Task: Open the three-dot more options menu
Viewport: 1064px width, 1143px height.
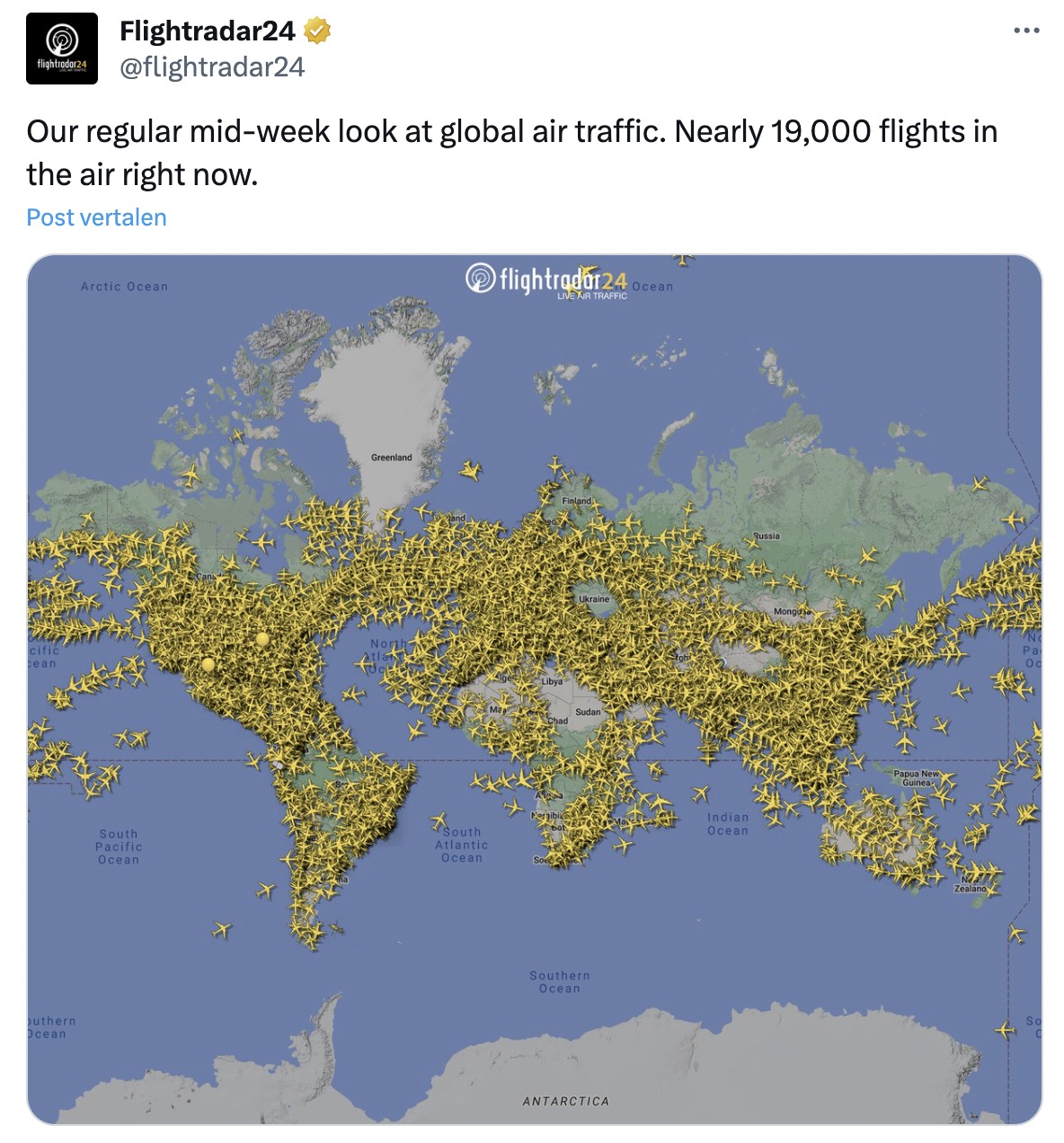Action: coord(1026,31)
